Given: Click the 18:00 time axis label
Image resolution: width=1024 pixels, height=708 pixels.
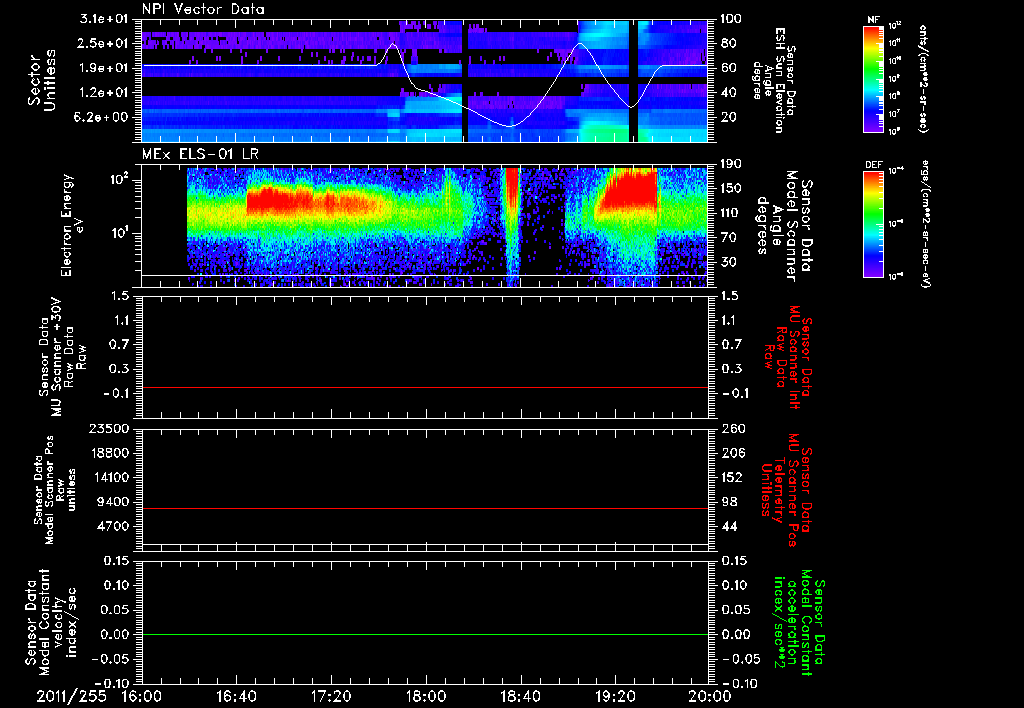Looking at the screenshot, I should coord(426,696).
